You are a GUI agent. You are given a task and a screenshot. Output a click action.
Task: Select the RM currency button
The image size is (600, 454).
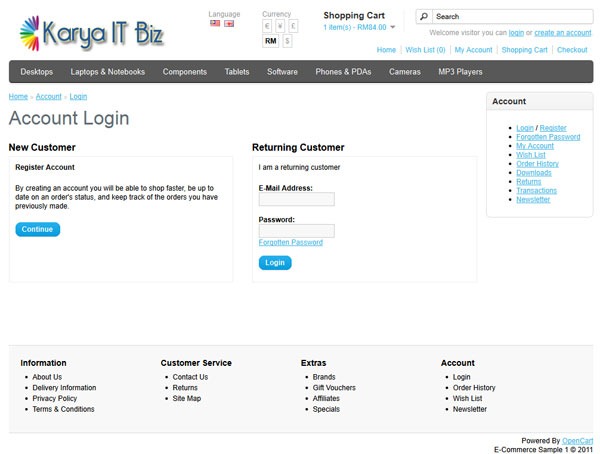pos(271,41)
